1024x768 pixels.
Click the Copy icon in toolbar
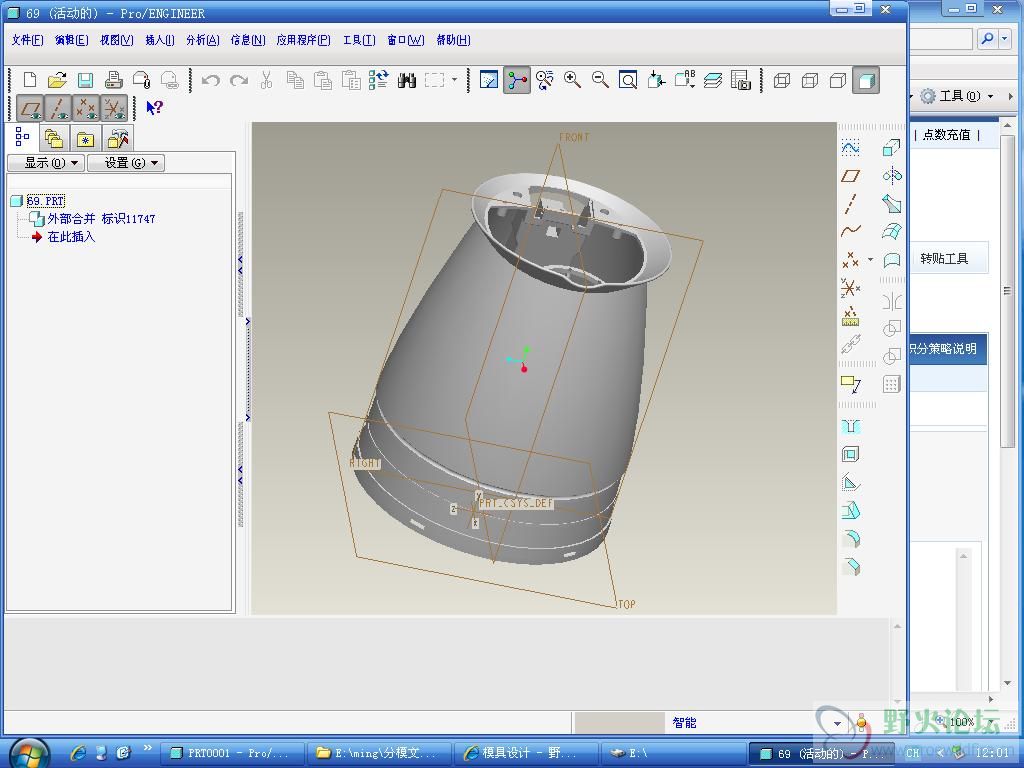[x=295, y=80]
